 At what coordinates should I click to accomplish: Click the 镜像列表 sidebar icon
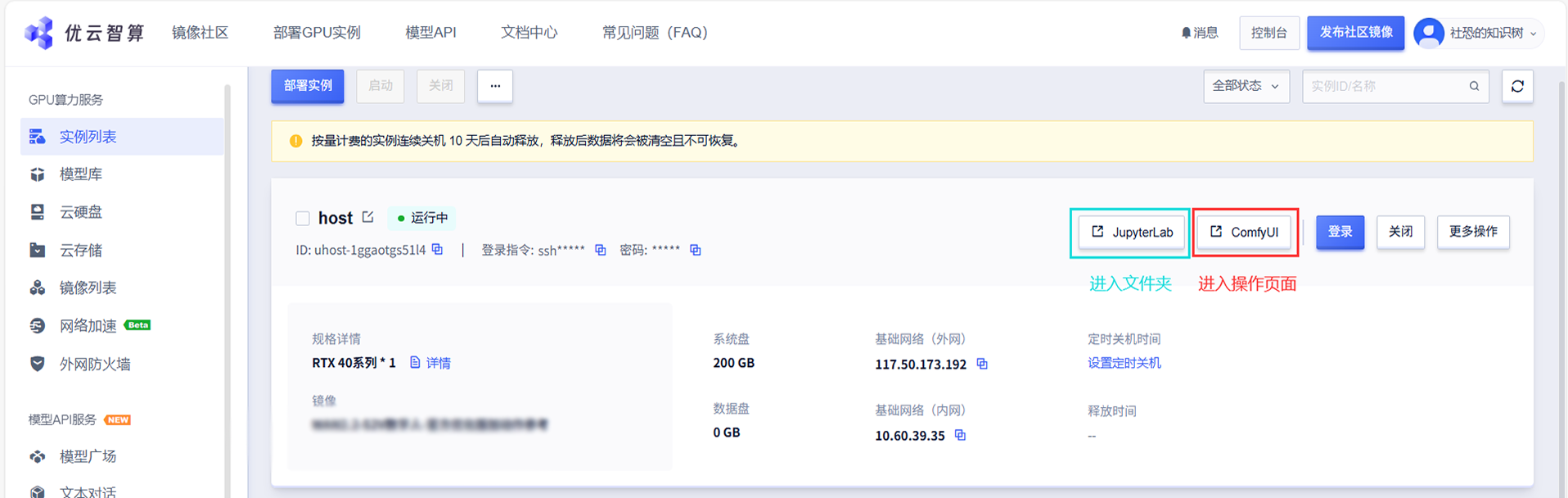point(38,287)
